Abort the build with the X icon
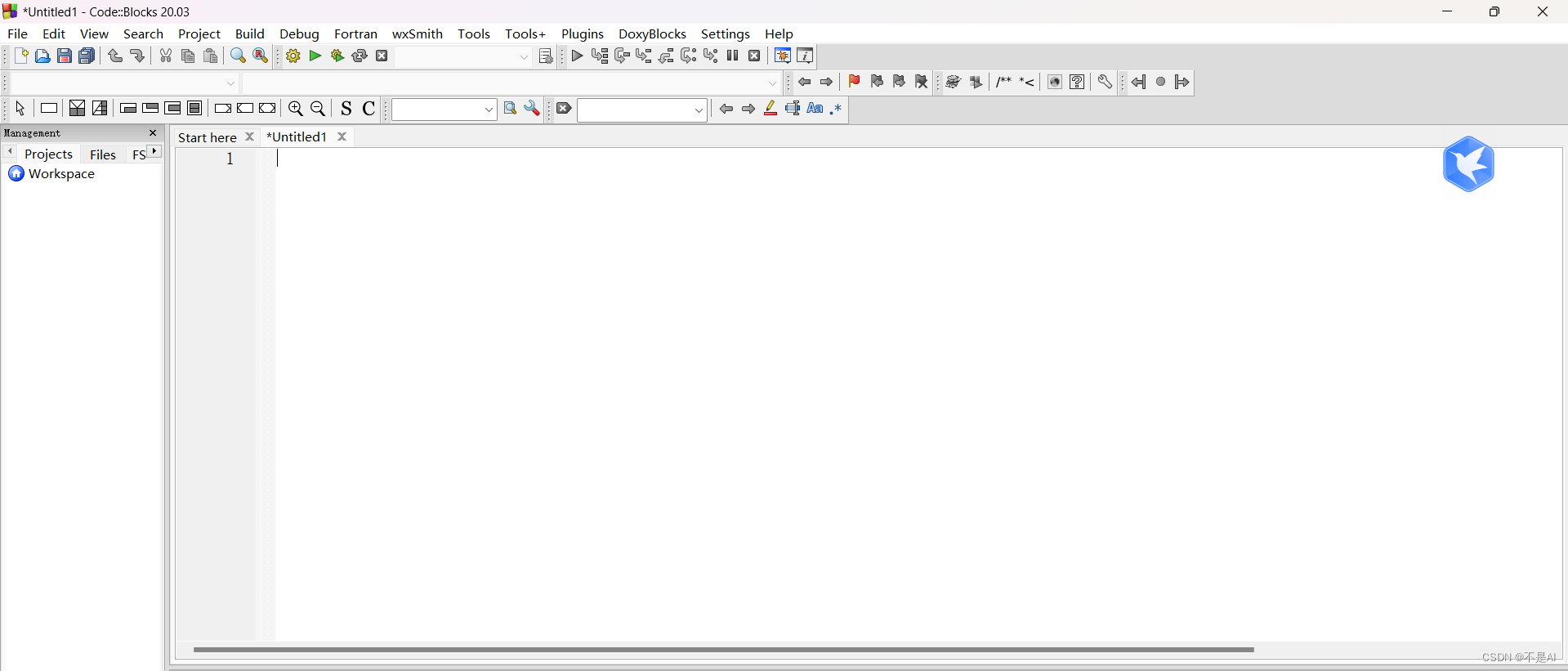Viewport: 1568px width, 671px height. coord(382,56)
